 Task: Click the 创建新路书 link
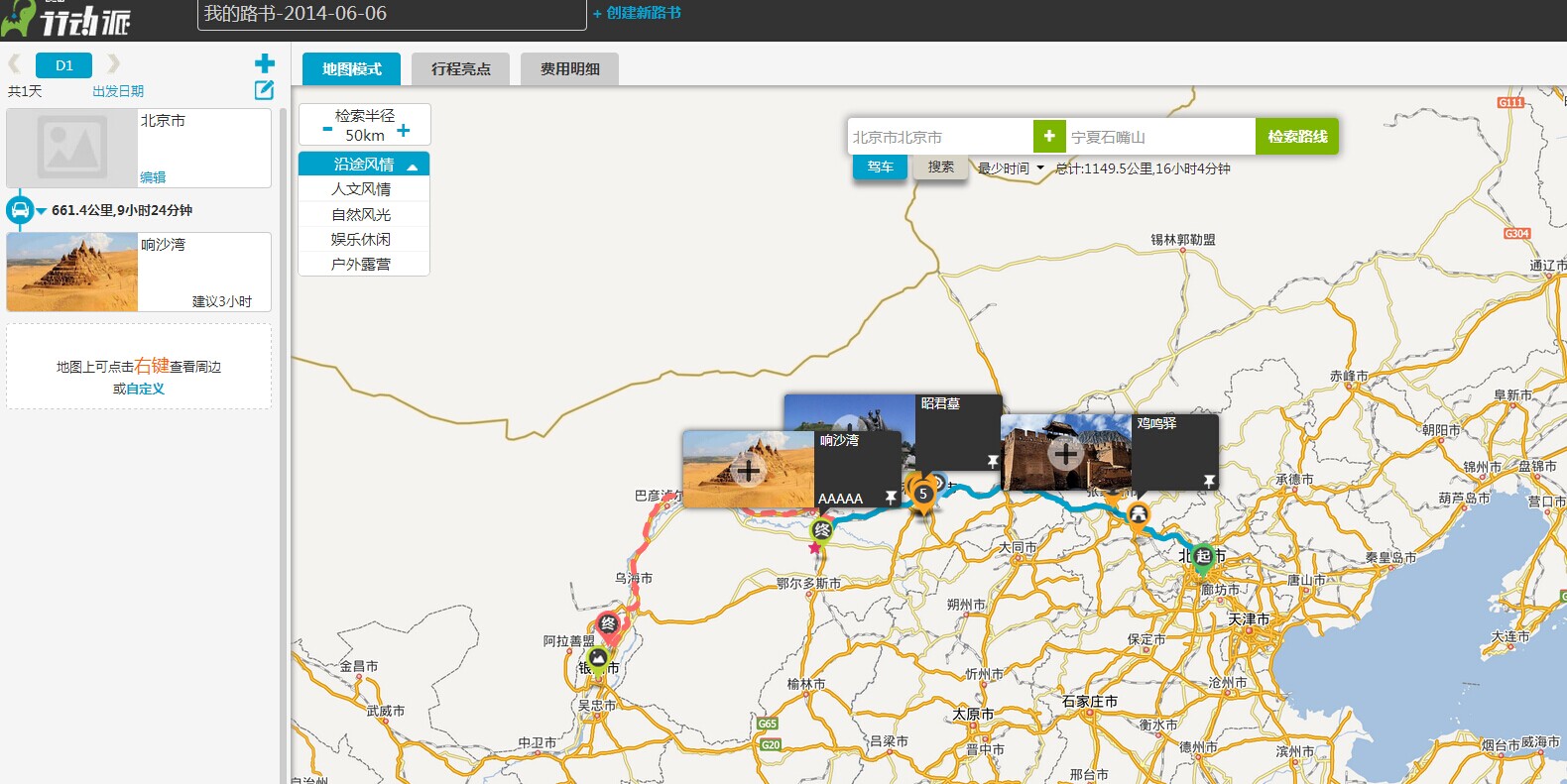[637, 13]
